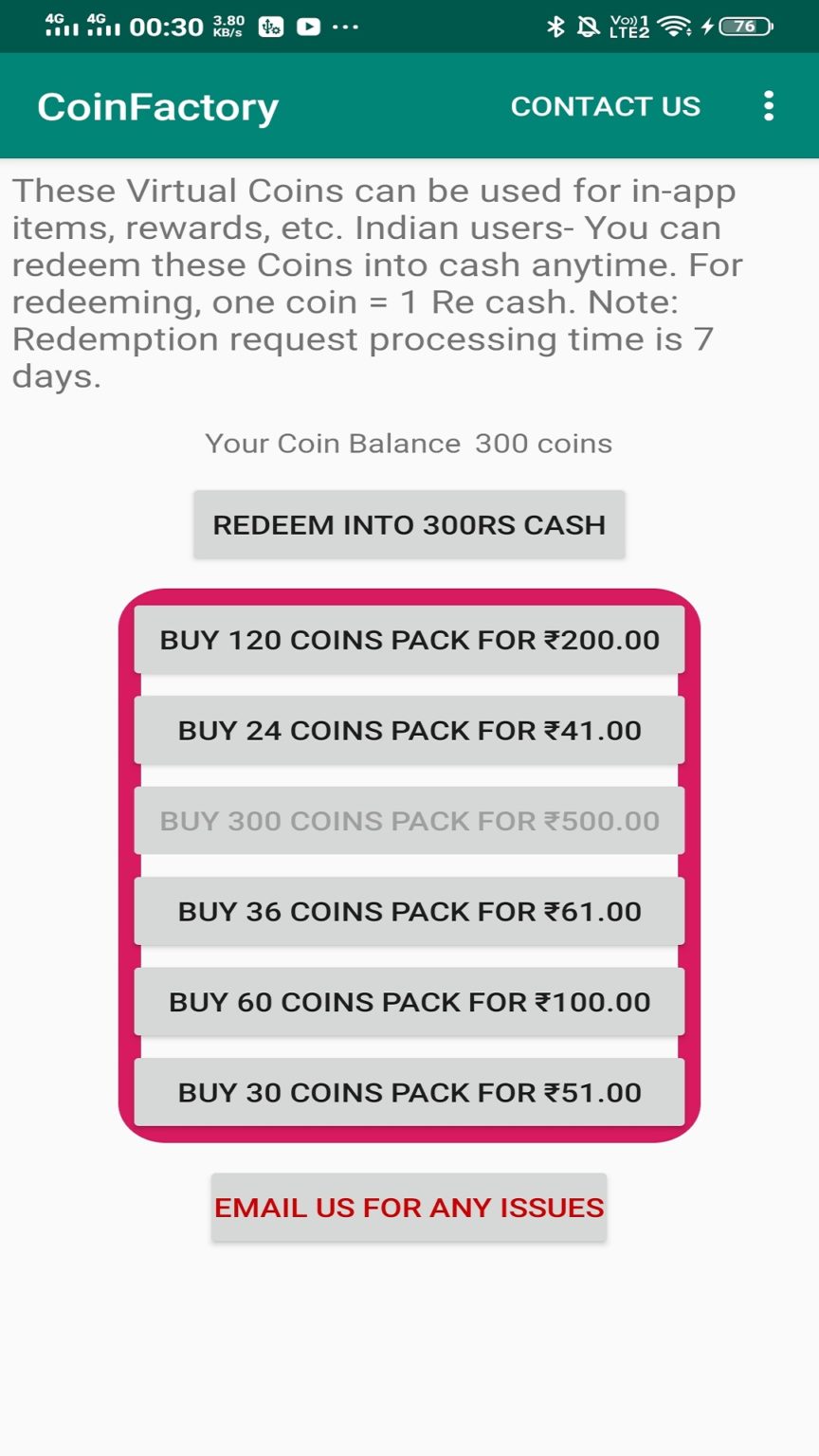Tap EMAIL US FOR ANY ISSUES
Screen dimensions: 819x1456
point(408,1207)
